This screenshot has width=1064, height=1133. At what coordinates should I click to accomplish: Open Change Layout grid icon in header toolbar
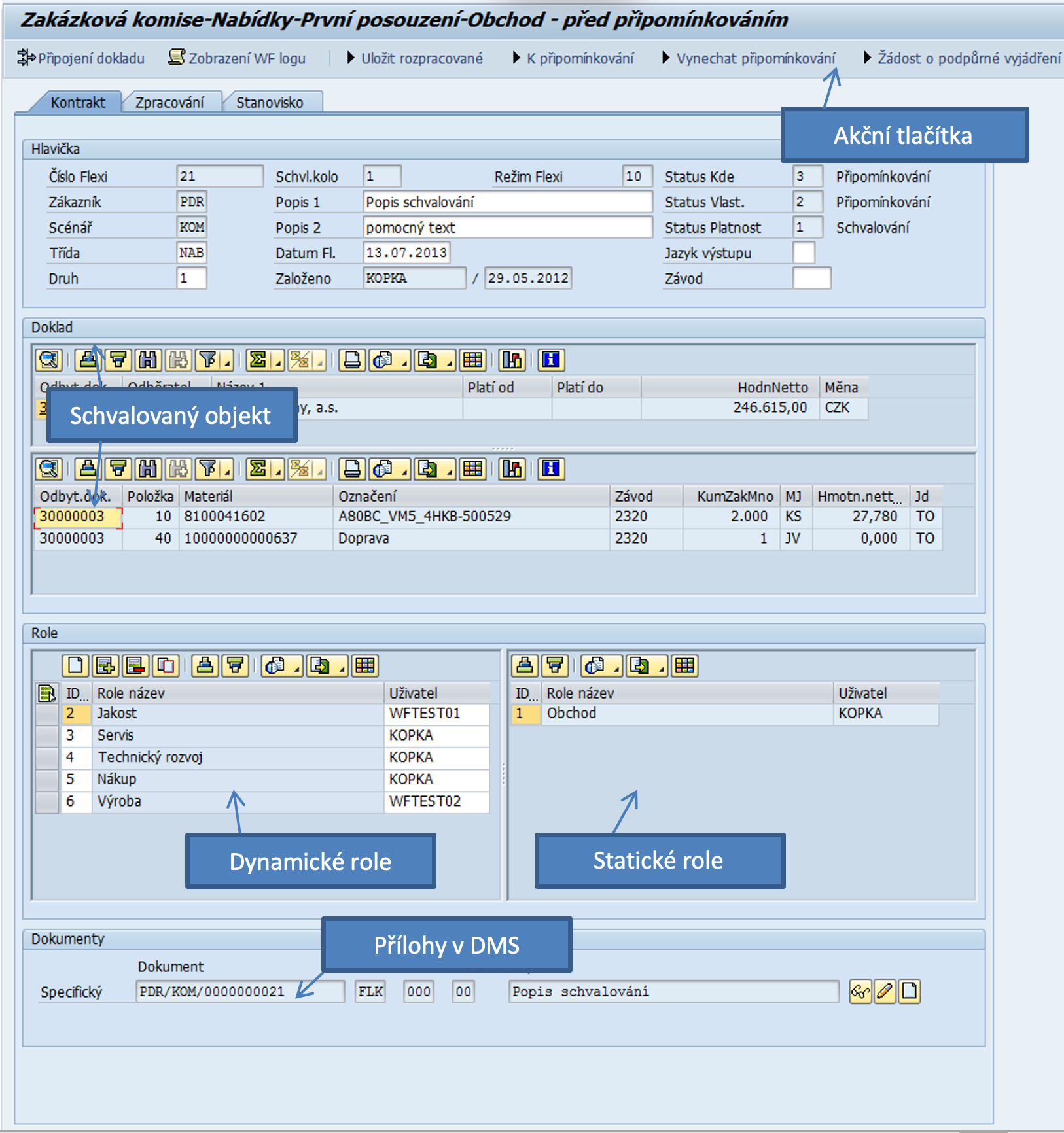[x=472, y=360]
